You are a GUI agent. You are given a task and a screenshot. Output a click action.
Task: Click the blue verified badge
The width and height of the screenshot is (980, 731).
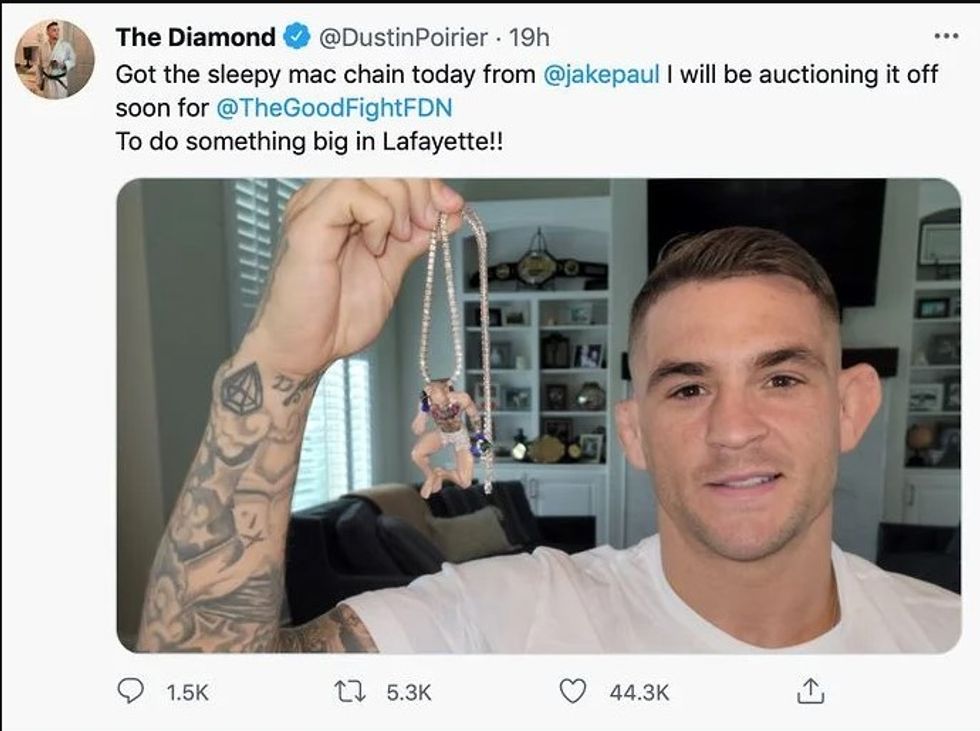coord(296,38)
